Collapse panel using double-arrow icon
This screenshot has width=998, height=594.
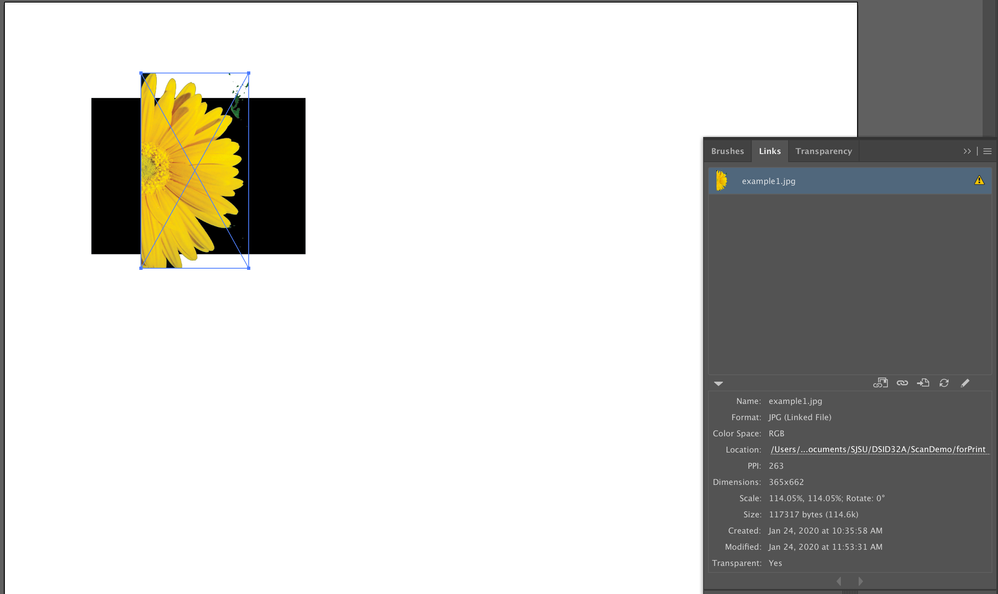(967, 151)
